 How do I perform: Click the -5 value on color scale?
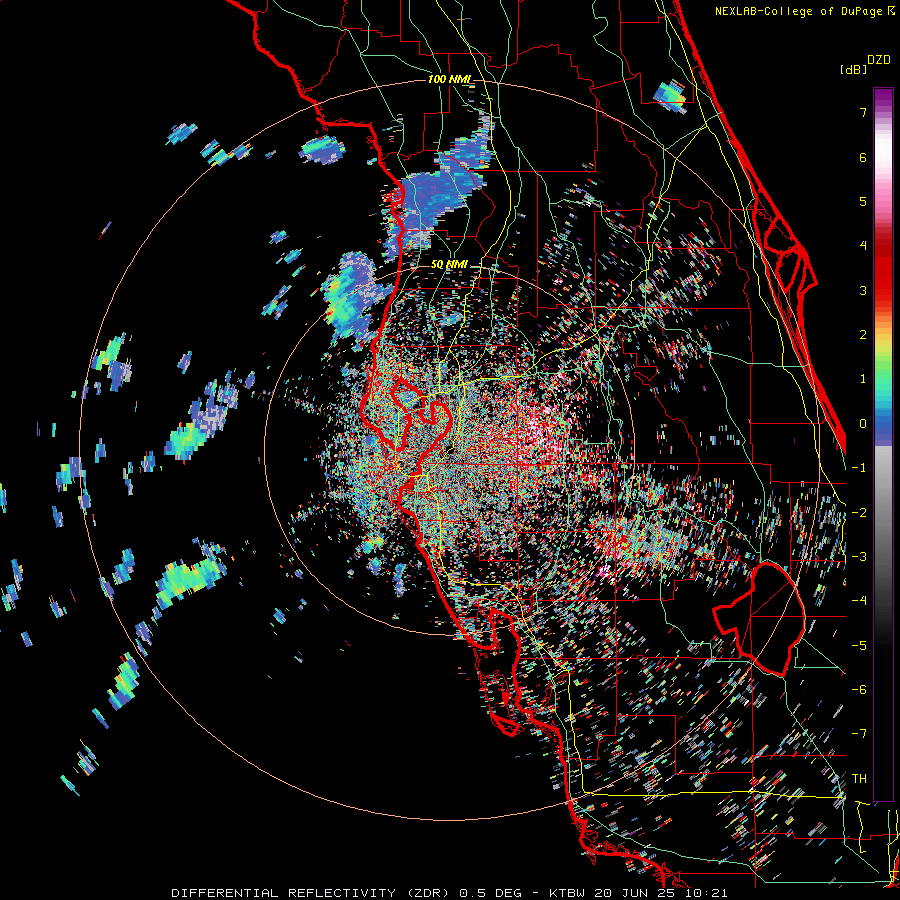pos(859,646)
